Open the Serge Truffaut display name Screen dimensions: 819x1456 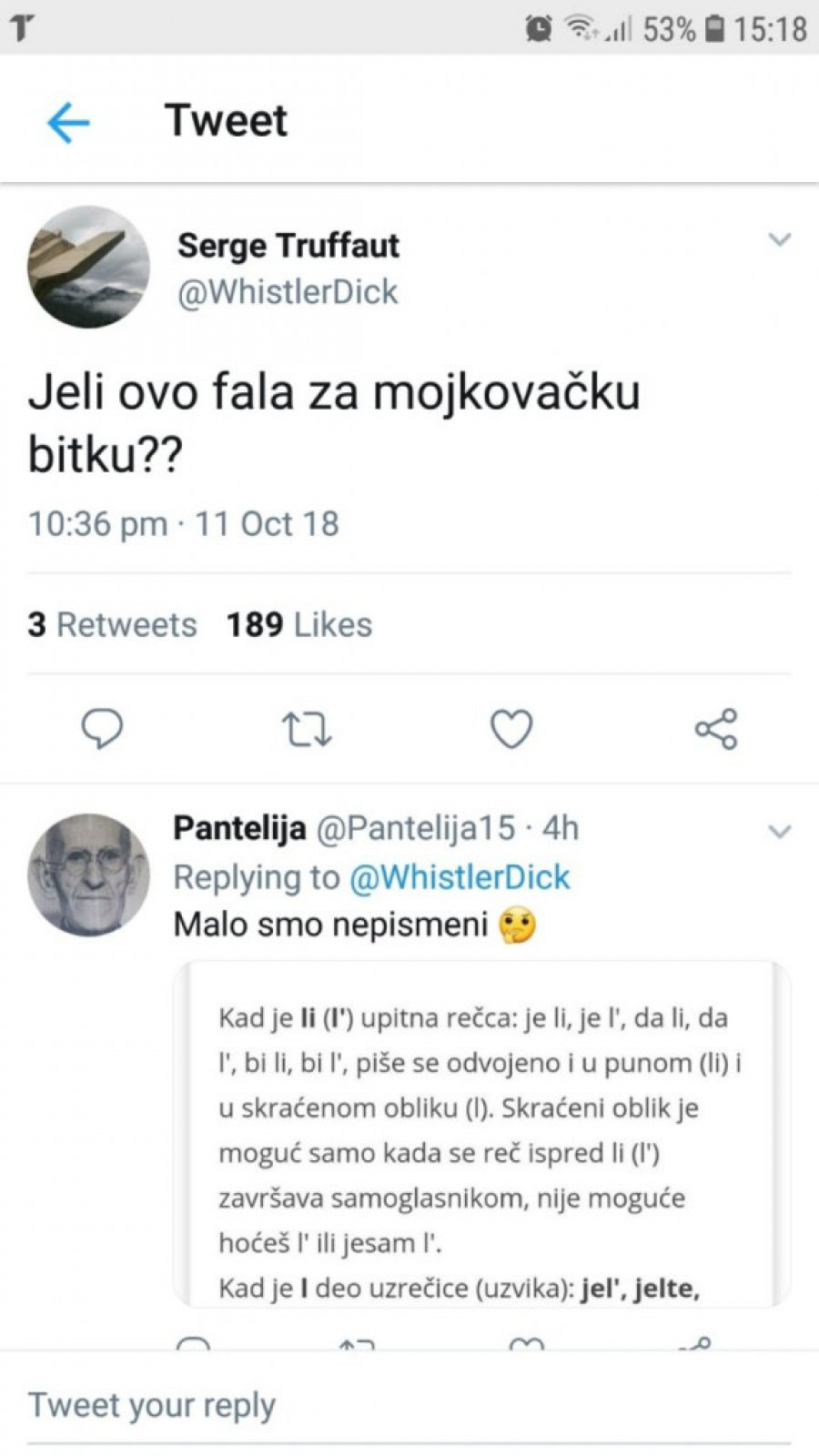point(288,246)
